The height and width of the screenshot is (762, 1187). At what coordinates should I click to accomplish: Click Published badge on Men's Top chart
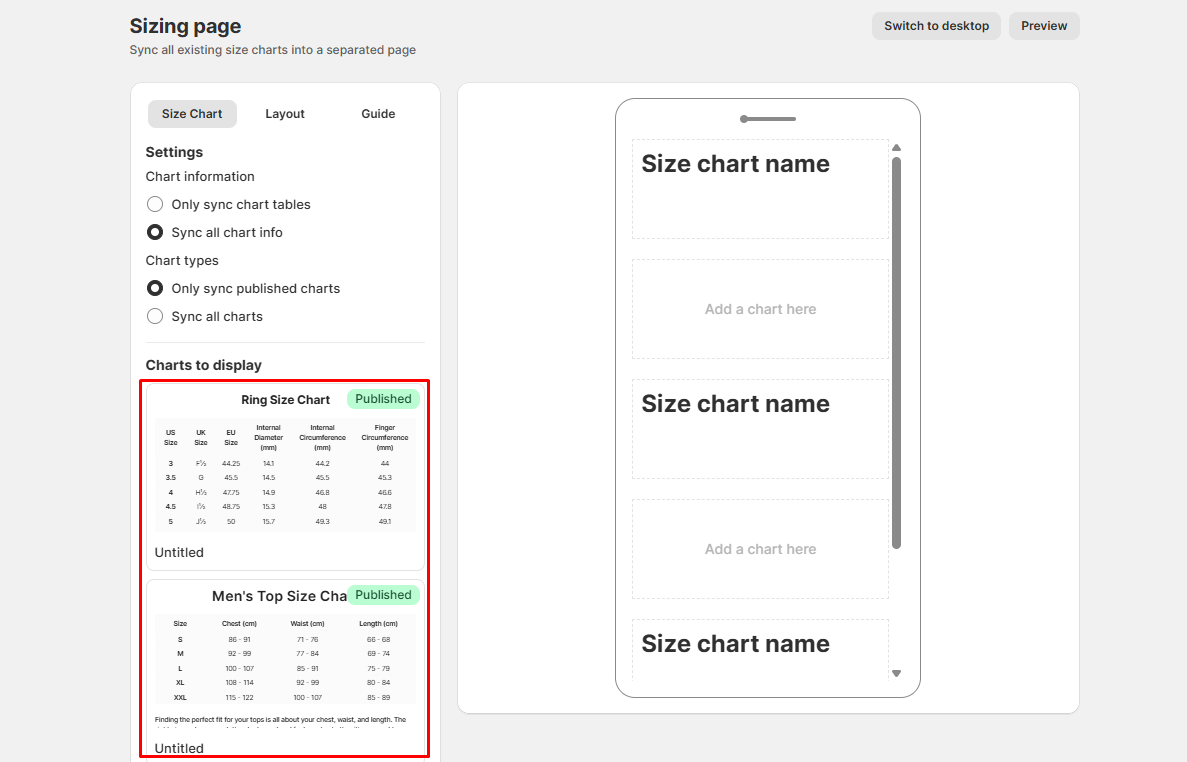383,595
